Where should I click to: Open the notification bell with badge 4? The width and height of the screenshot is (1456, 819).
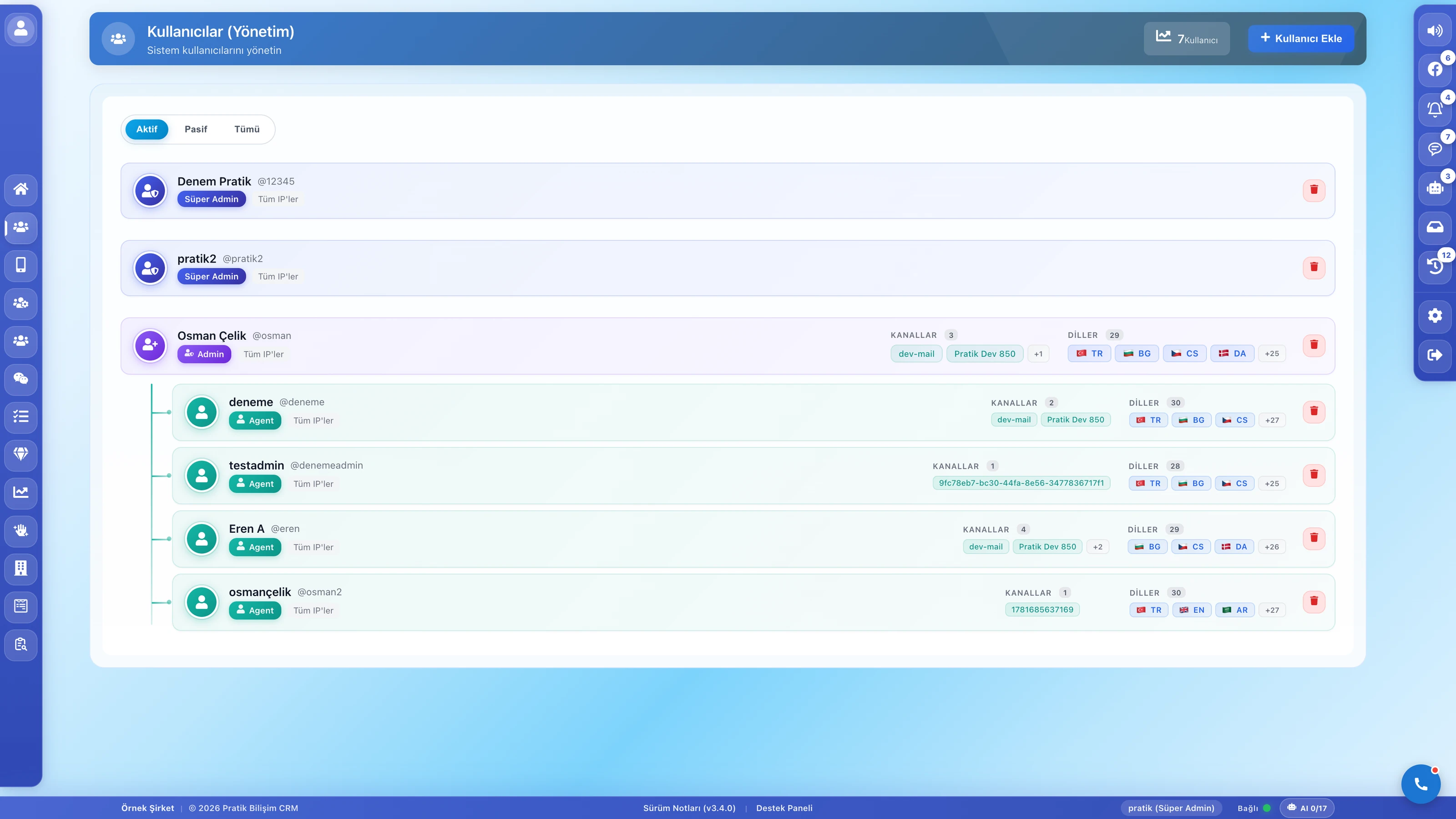[1435, 109]
